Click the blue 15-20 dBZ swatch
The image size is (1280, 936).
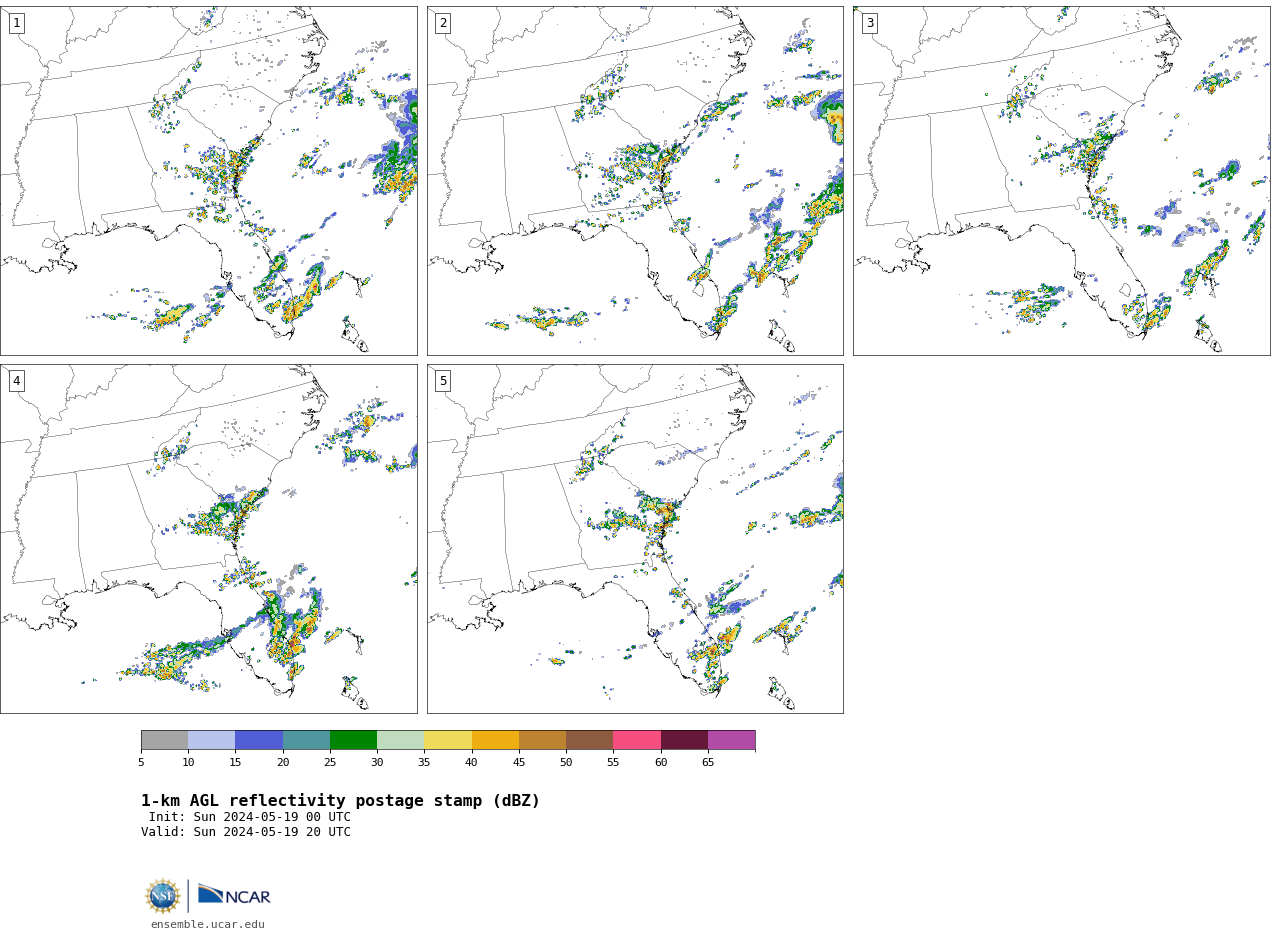(259, 740)
